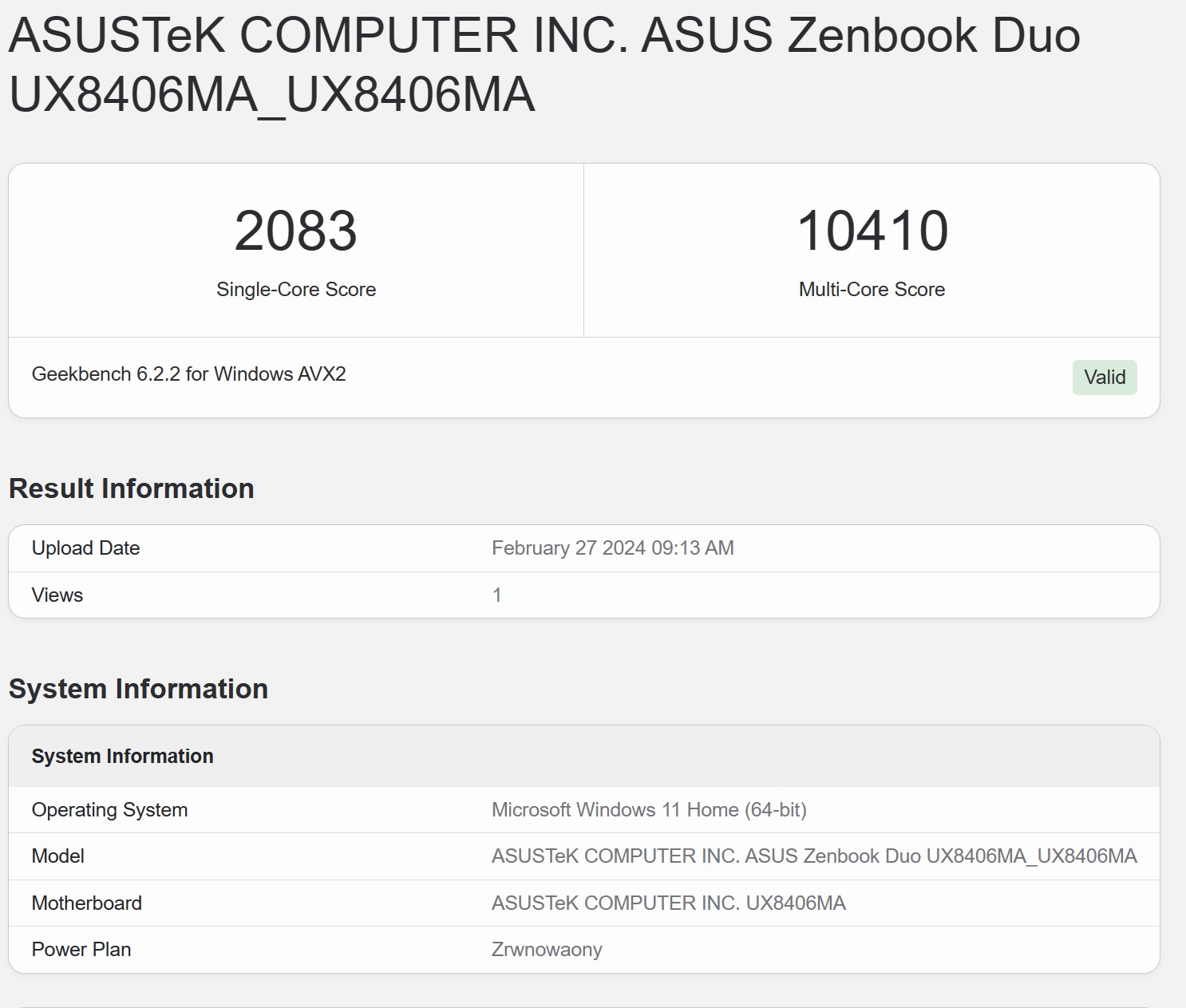Click the bold System Information section heading
Image resolution: width=1186 pixels, height=1008 pixels.
click(138, 689)
